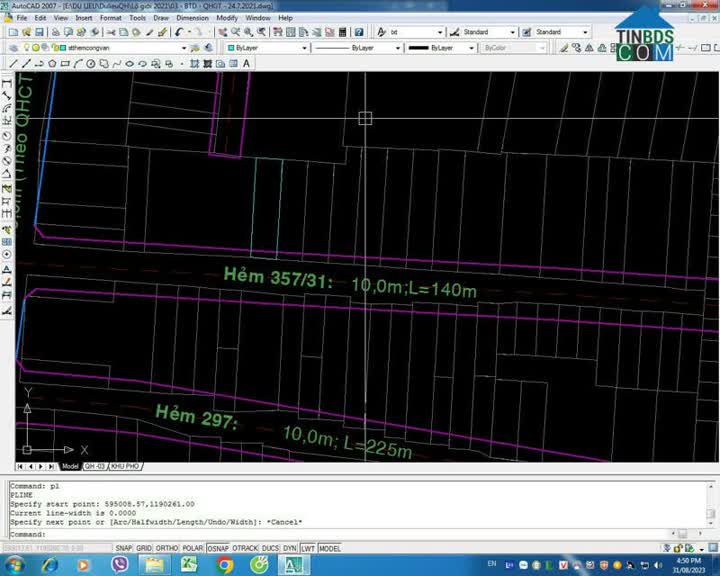This screenshot has height=576, width=720.
Task: Open the ByLayer color control dropdown
Action: pos(304,47)
